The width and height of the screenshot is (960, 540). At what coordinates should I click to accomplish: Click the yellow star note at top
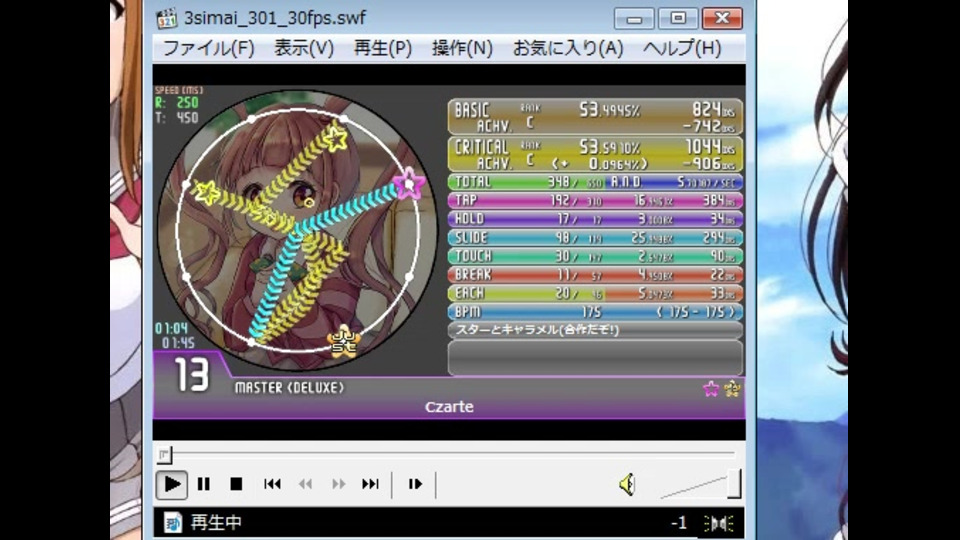click(x=336, y=138)
